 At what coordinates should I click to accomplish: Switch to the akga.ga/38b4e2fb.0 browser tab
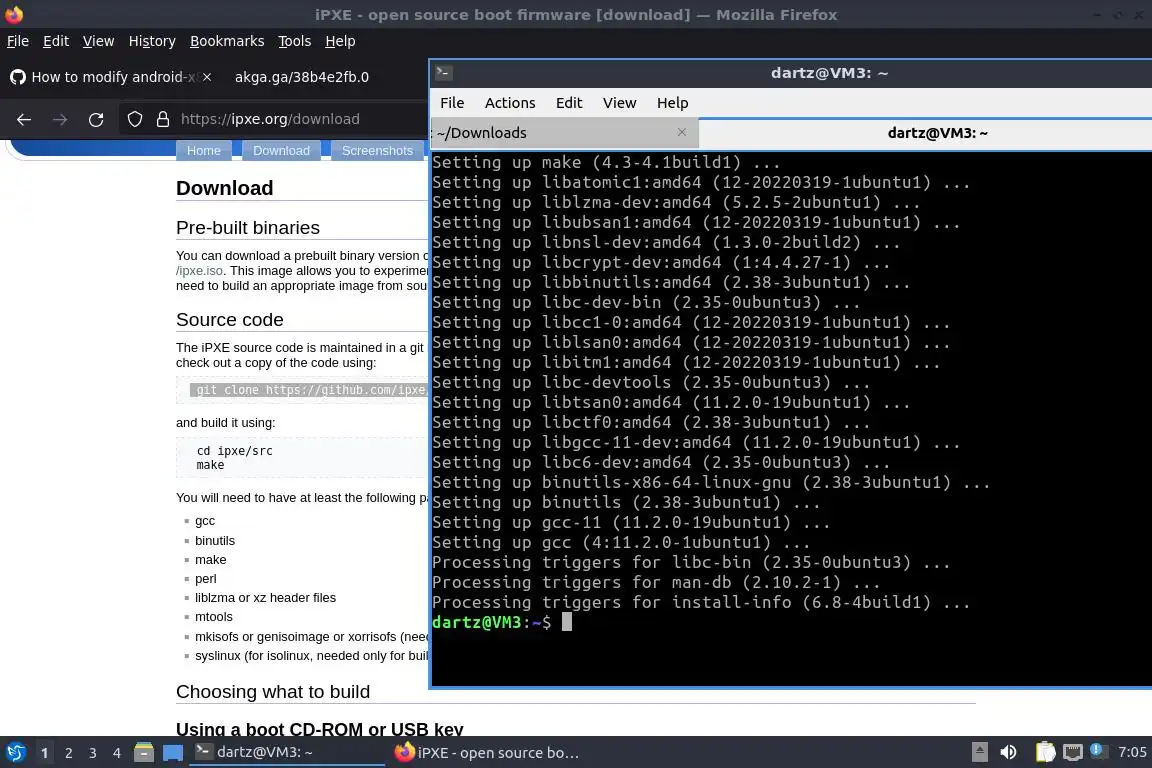point(301,77)
